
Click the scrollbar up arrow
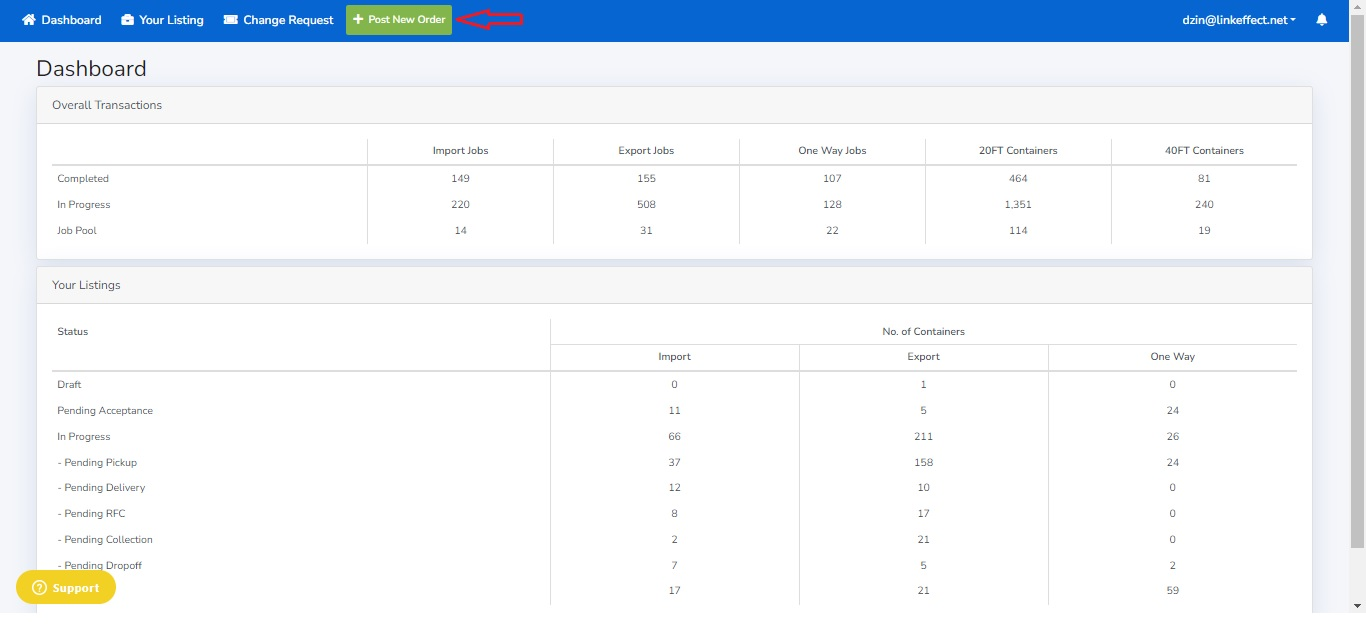(1357, 6)
